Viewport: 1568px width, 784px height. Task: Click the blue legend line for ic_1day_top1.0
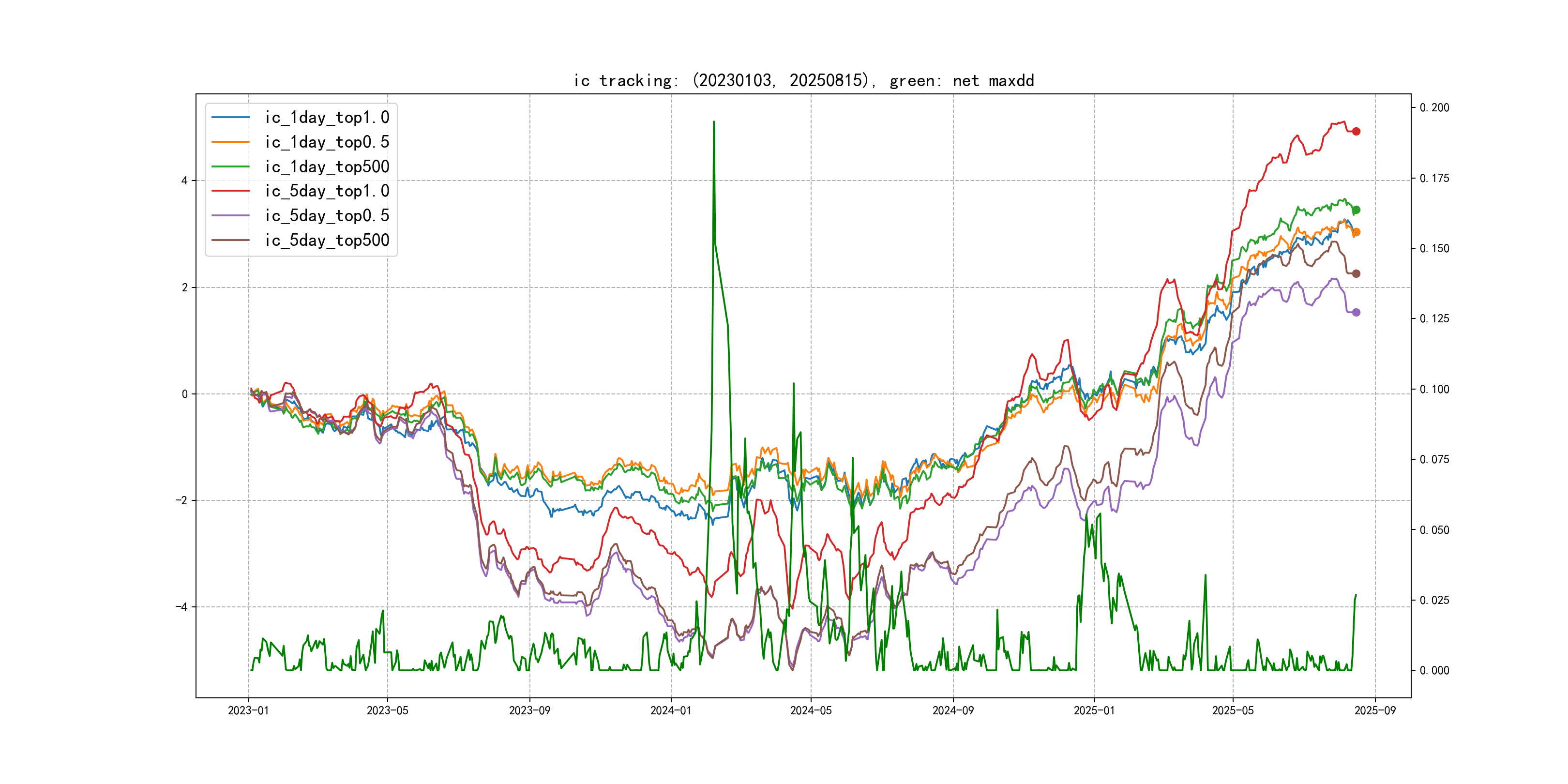(x=230, y=118)
